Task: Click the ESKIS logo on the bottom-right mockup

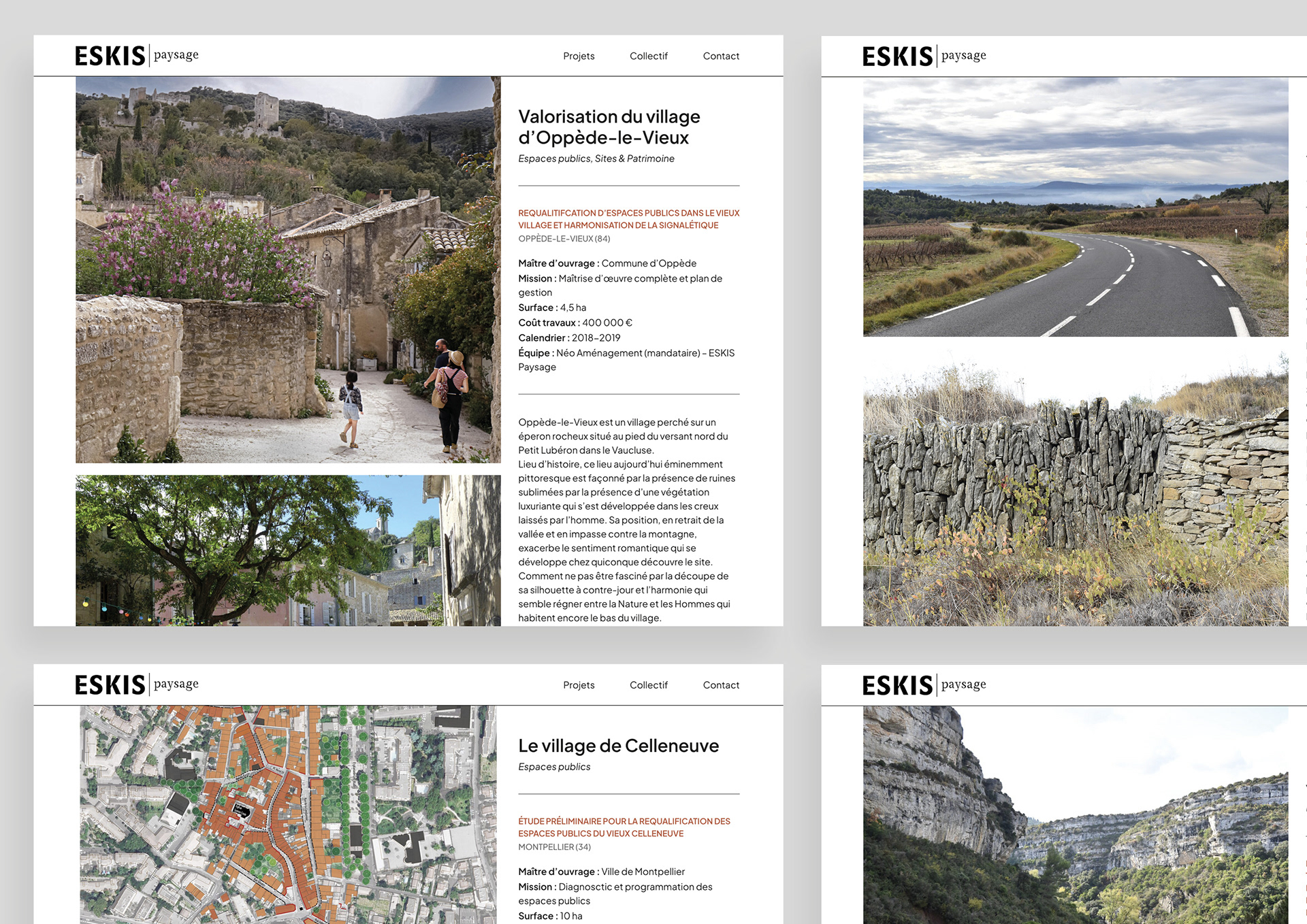Action: pos(924,685)
